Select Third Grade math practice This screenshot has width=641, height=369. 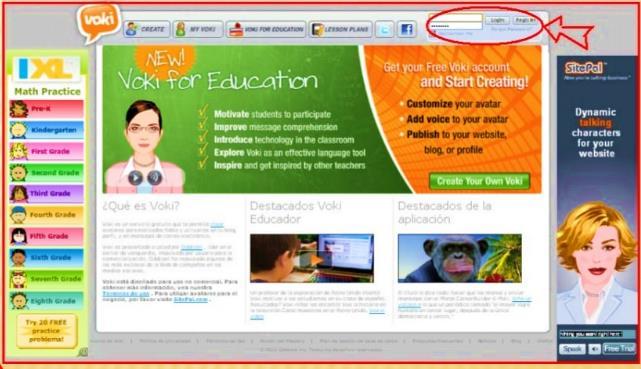pos(47,194)
